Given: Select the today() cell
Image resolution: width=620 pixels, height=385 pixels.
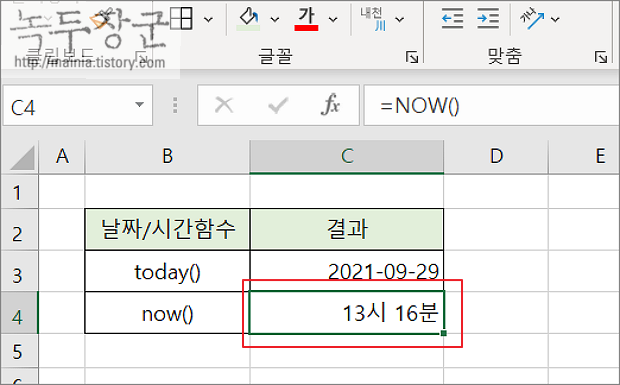Looking at the screenshot, I should pos(168,272).
